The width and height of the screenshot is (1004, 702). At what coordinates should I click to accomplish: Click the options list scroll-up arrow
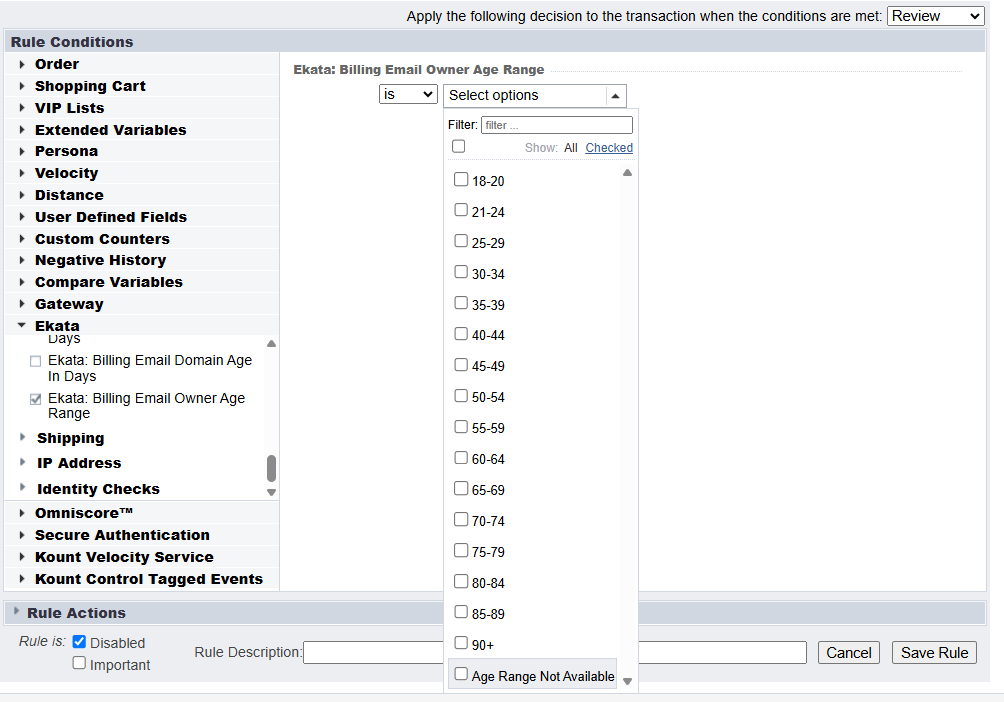tap(628, 173)
